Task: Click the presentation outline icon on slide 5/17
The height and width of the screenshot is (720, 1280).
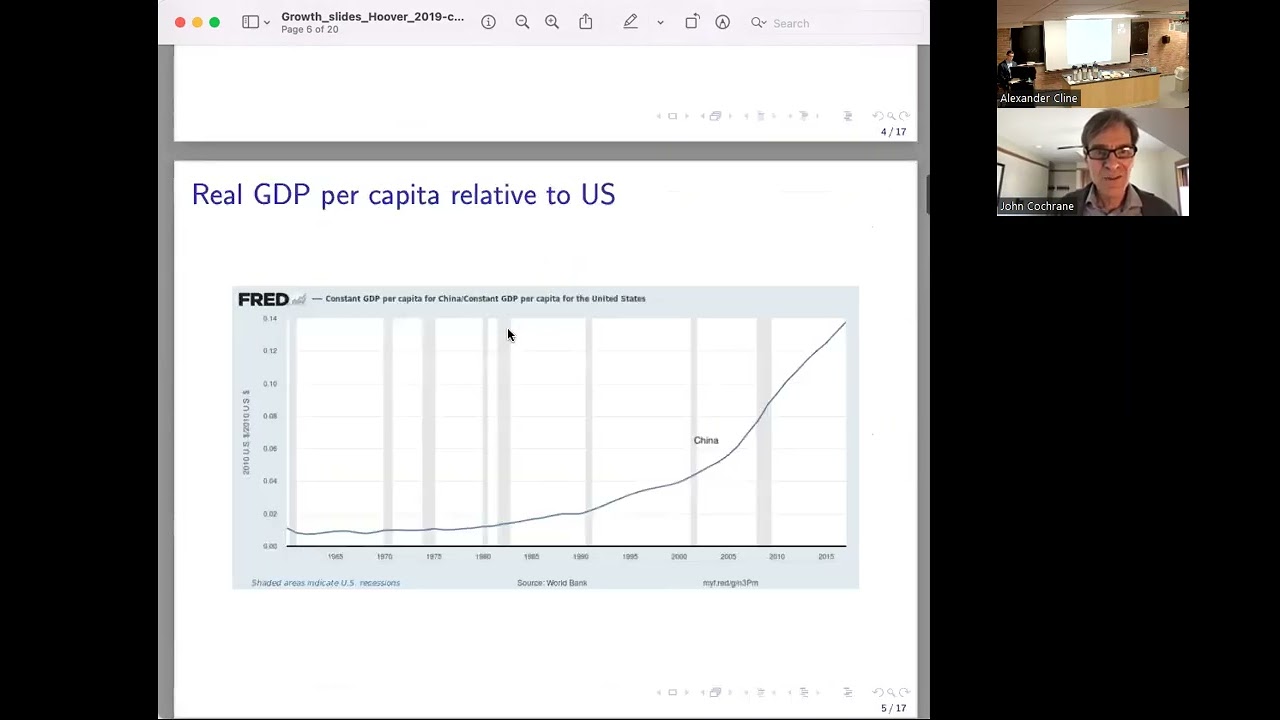Action: coord(847,692)
